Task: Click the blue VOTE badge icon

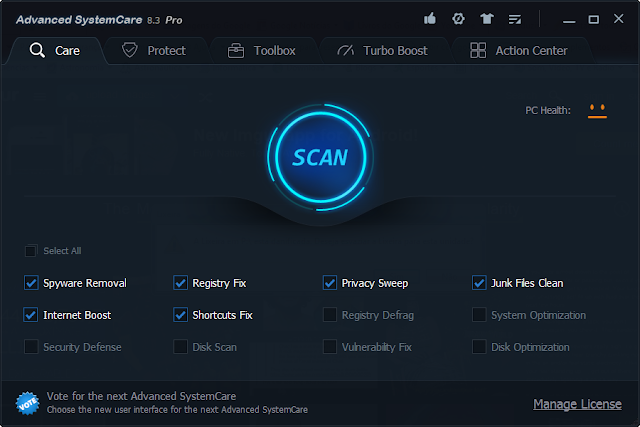Action: [27, 403]
